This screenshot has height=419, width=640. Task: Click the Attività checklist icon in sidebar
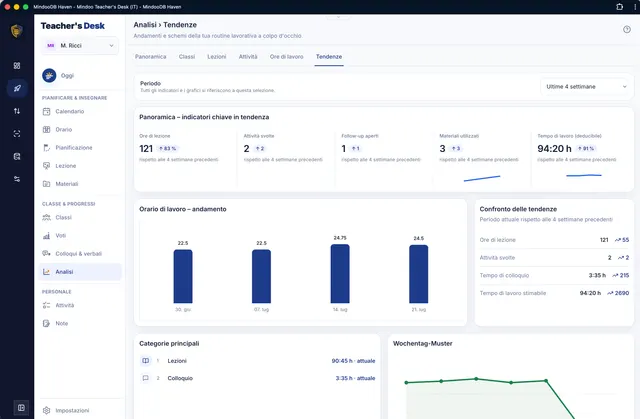click(x=47, y=305)
